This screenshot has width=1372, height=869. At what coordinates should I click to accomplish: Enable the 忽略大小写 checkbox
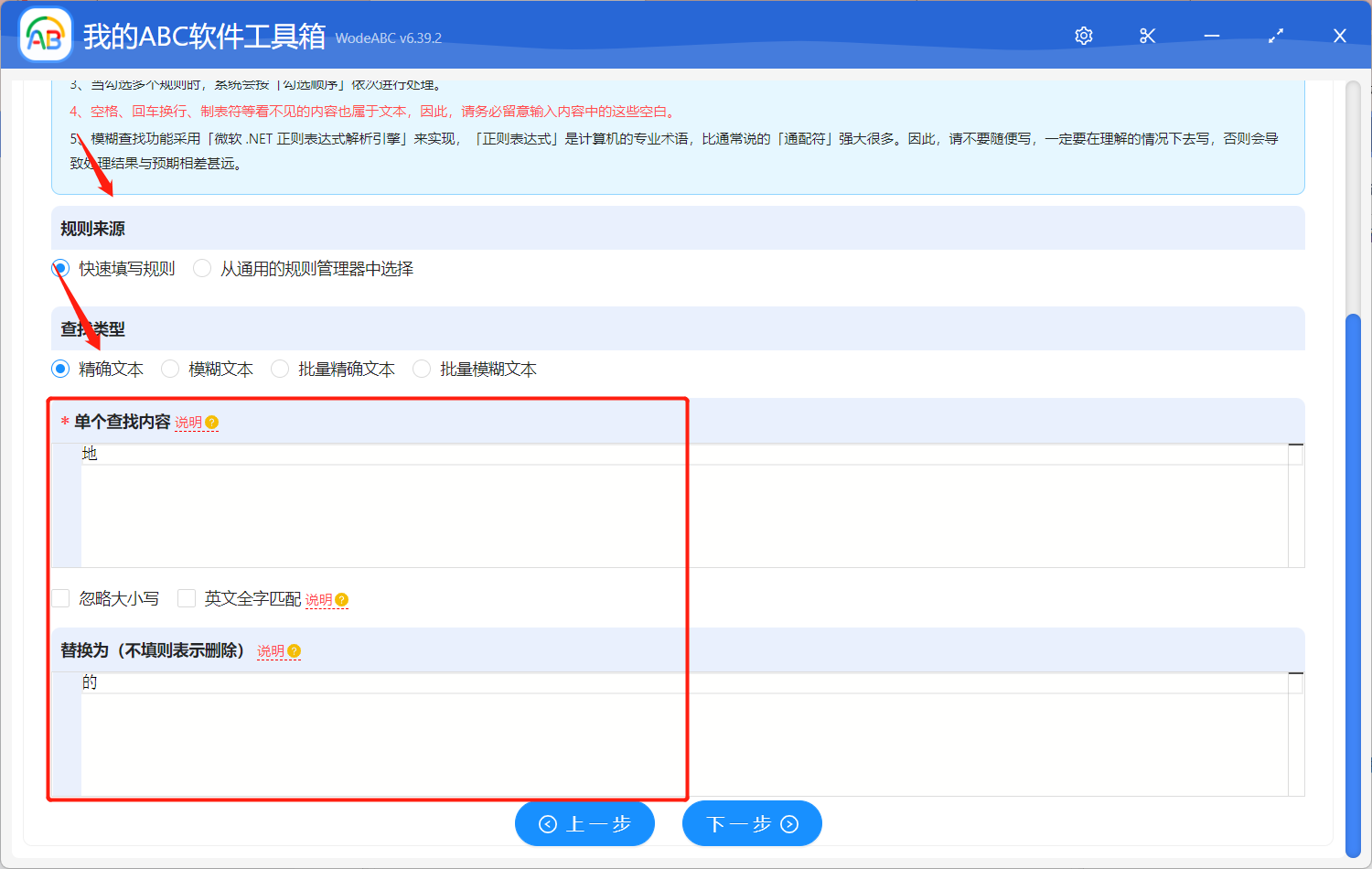tap(60, 597)
